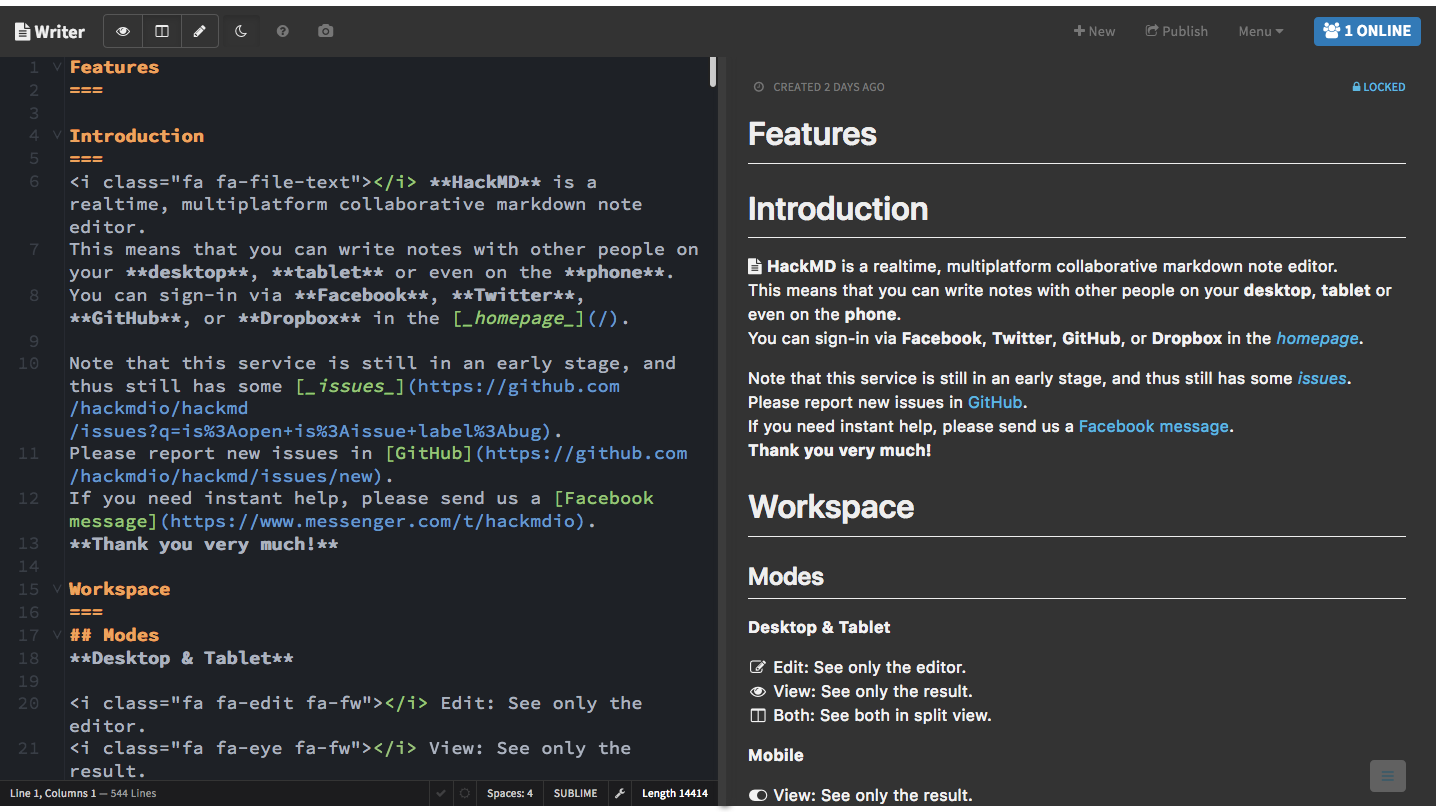Click the eye icon beside 'View: See only the result'
1436x812 pixels.
tap(758, 691)
